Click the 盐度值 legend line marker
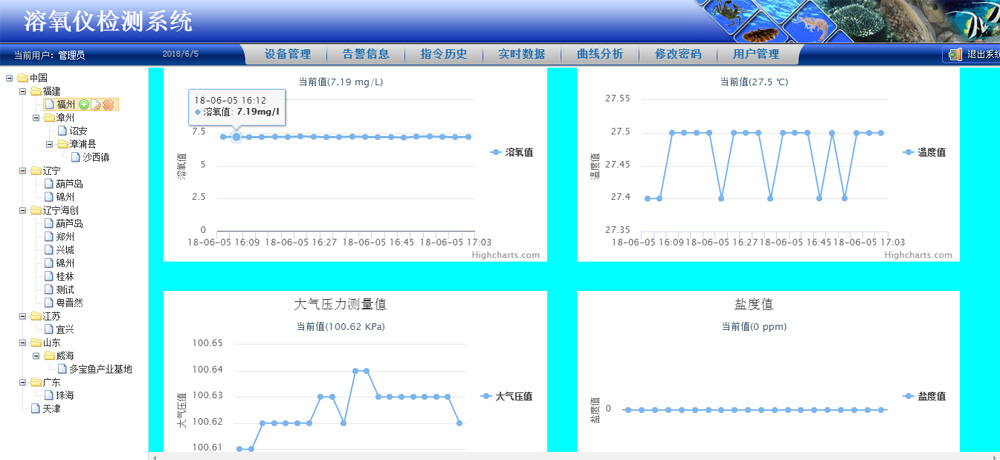This screenshot has height=460, width=1000. click(907, 396)
